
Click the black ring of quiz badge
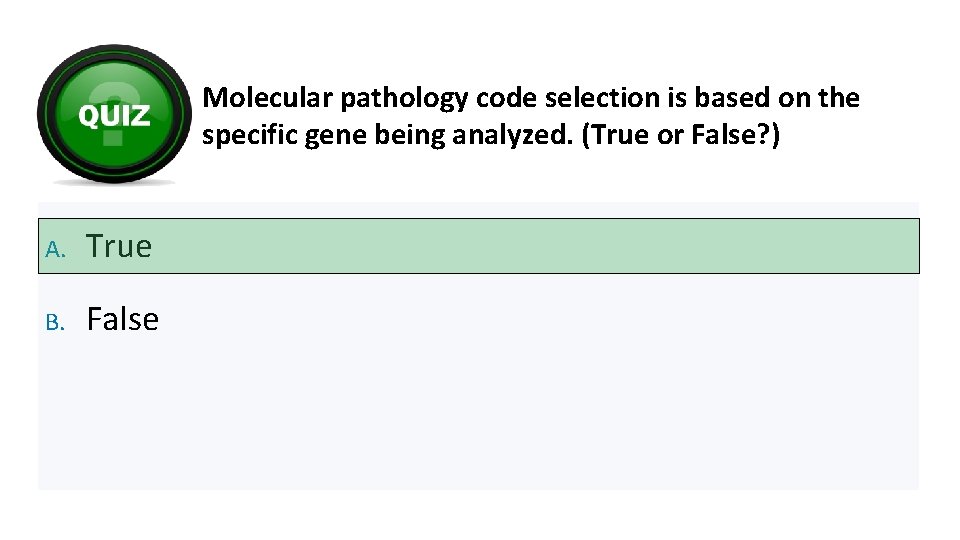[47, 112]
